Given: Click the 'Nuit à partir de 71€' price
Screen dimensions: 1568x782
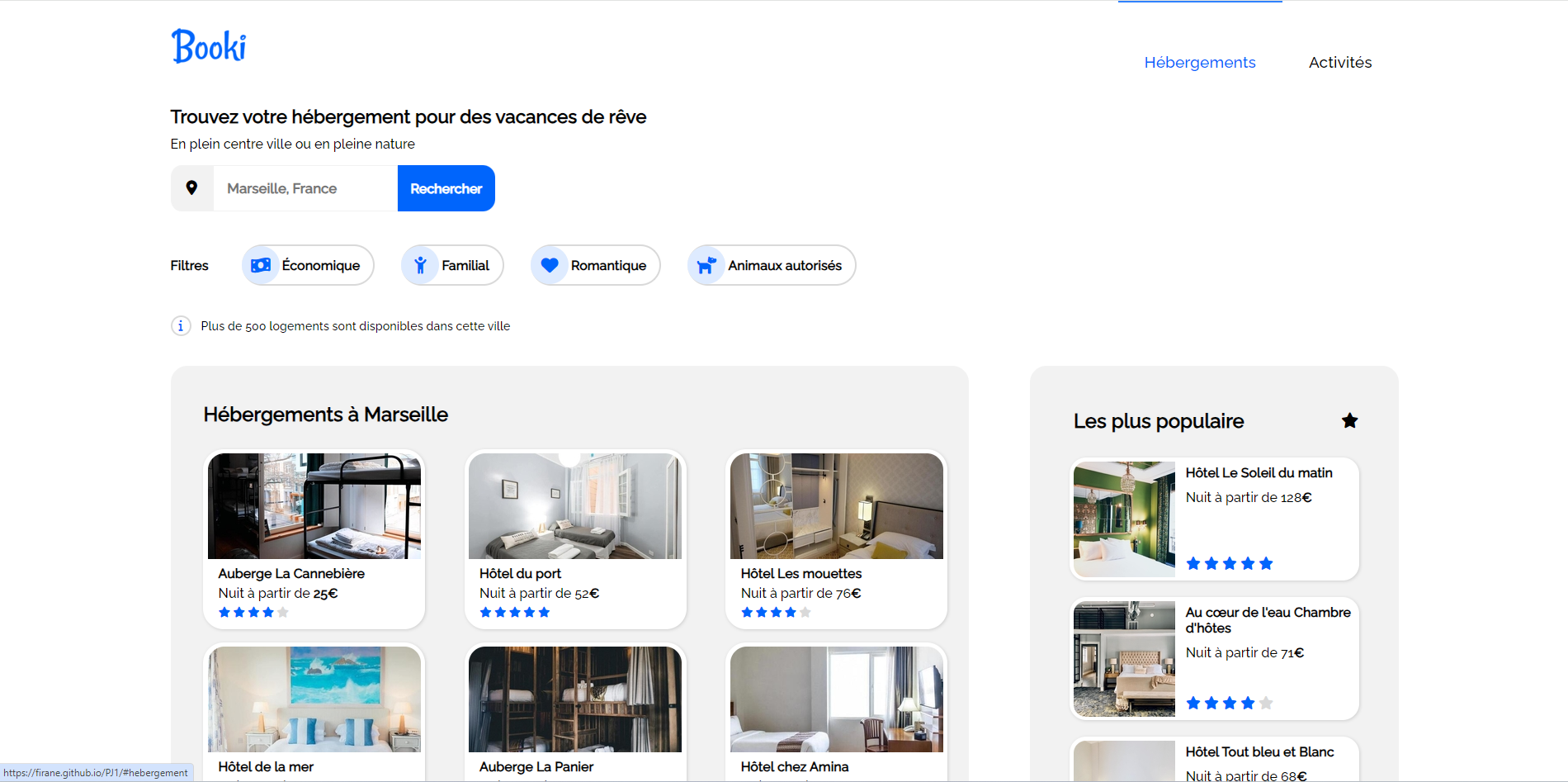Looking at the screenshot, I should point(1245,652).
